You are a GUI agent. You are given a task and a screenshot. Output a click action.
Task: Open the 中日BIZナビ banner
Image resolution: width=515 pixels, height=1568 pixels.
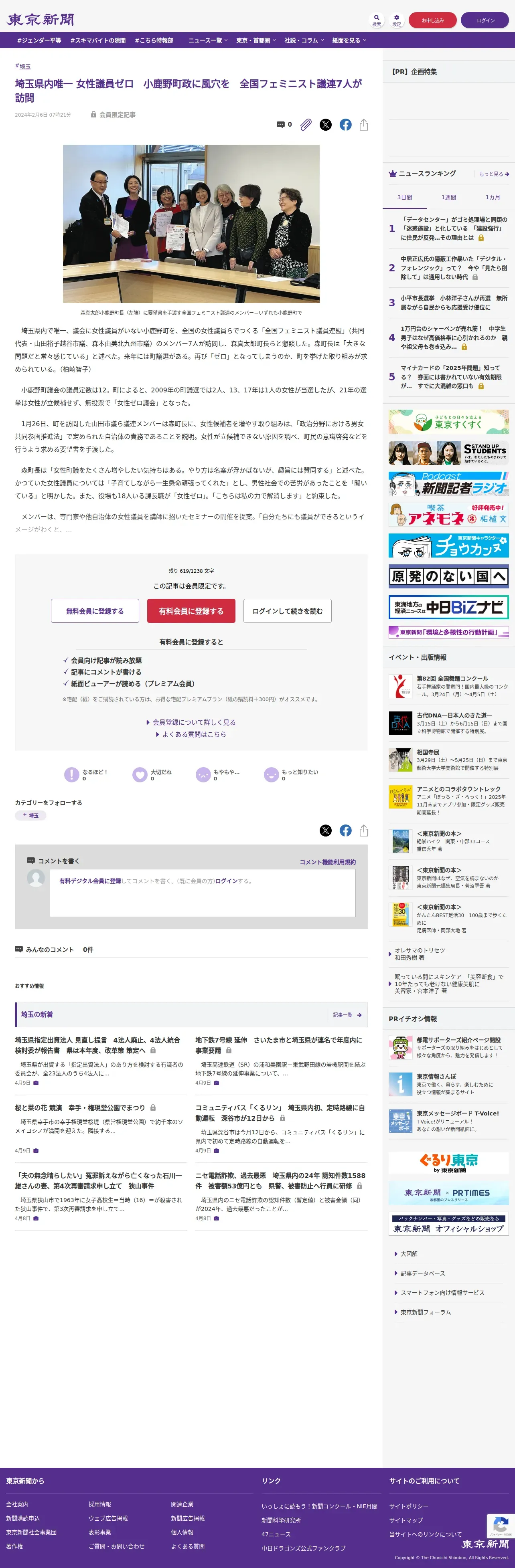pos(448,607)
